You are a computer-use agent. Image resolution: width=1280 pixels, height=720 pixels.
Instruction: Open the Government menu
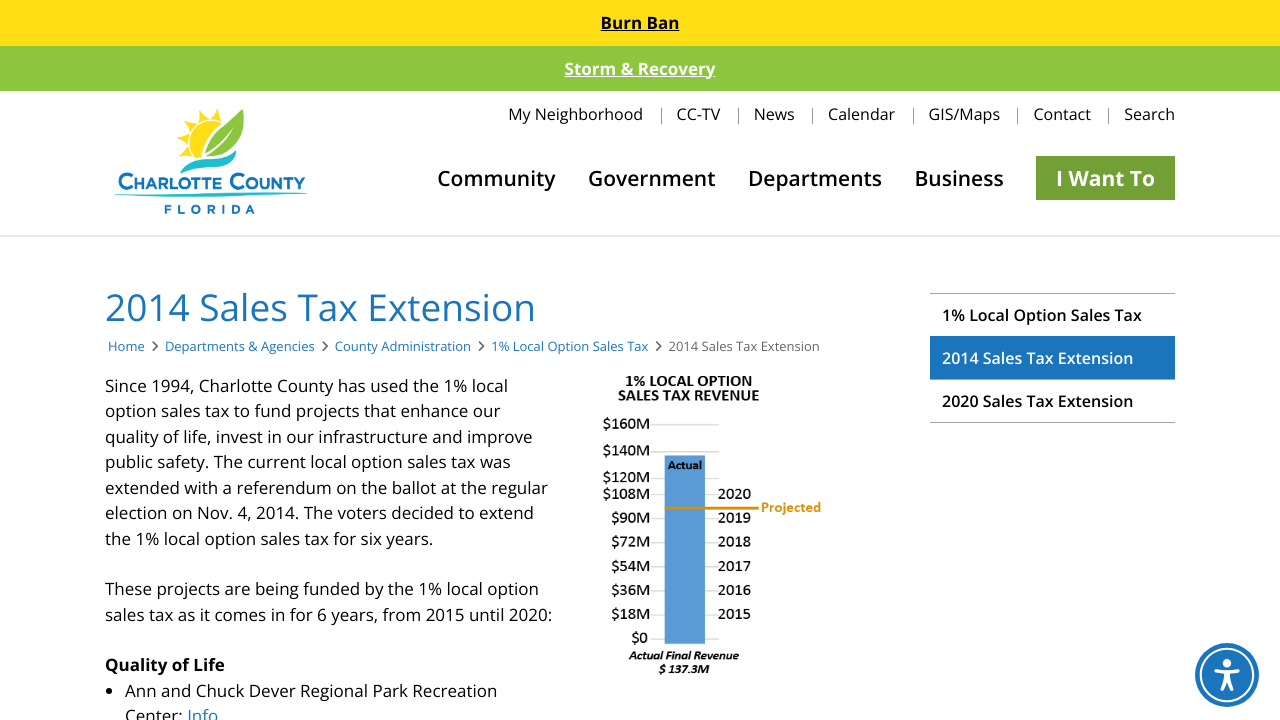click(x=651, y=178)
